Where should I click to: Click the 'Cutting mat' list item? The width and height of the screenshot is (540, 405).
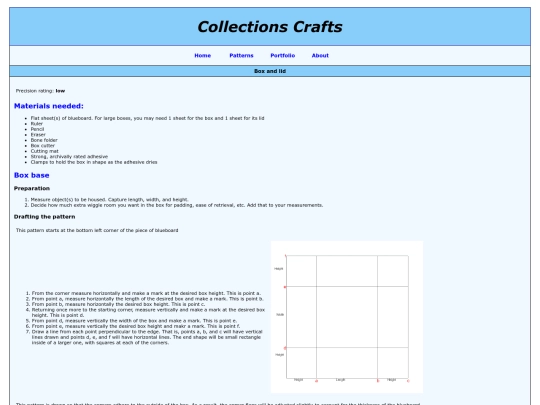(x=44, y=151)
